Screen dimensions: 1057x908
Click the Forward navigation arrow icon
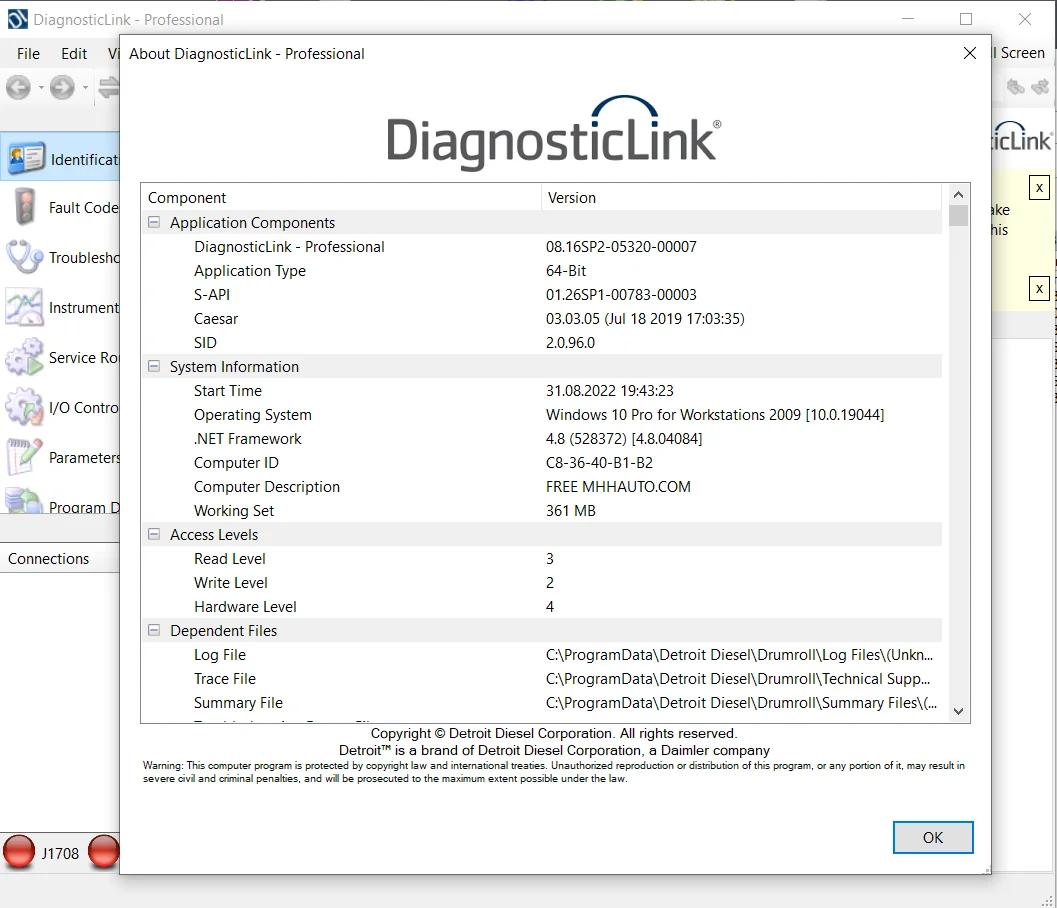(x=62, y=87)
